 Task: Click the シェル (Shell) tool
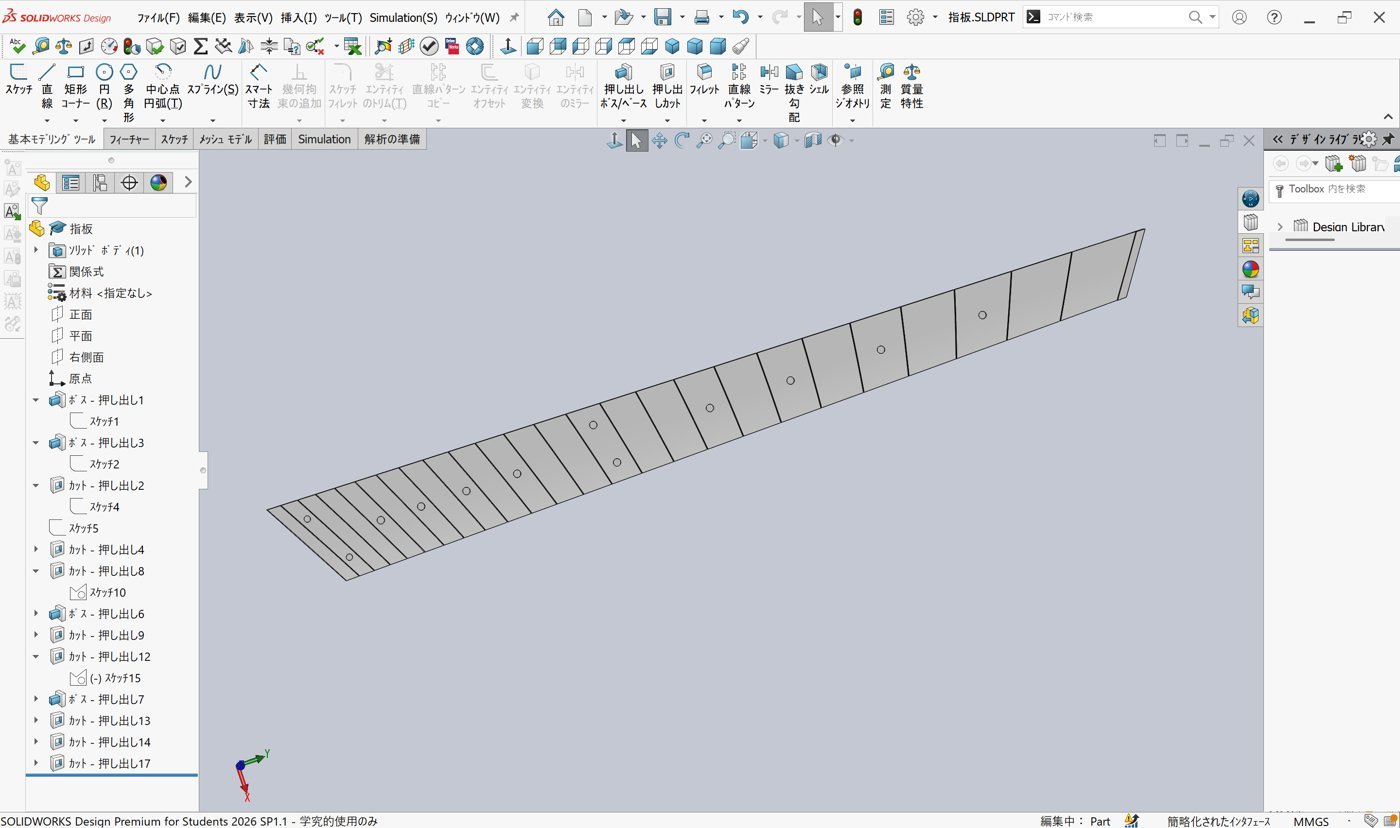coord(819,80)
